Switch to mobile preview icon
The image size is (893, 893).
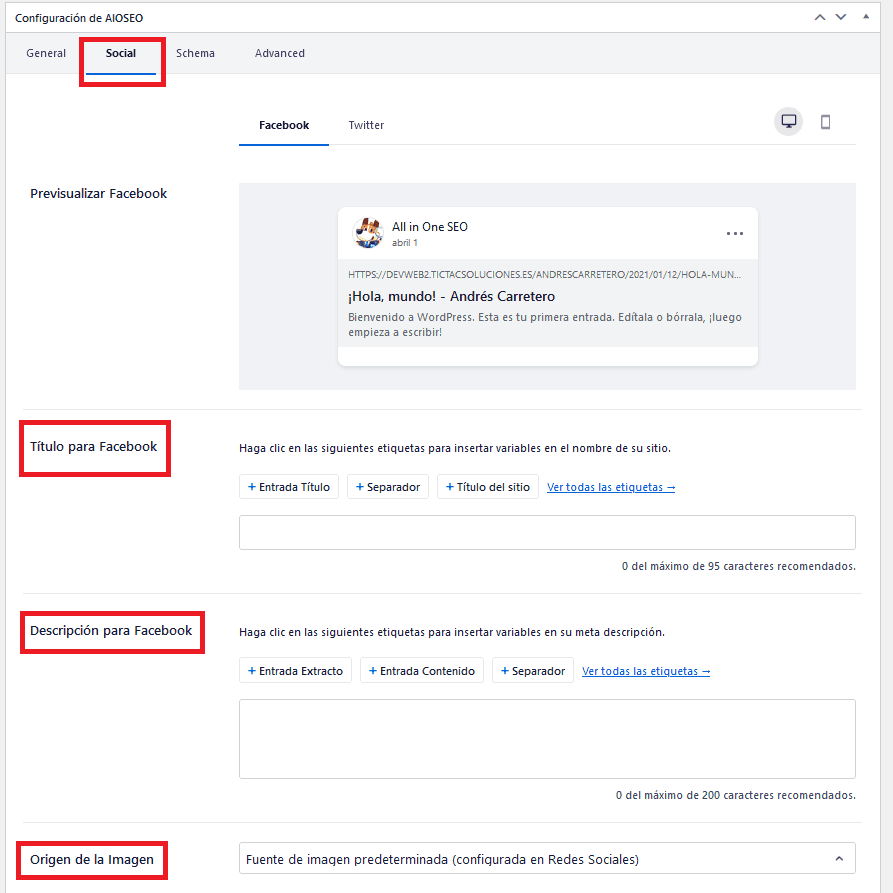tap(825, 122)
